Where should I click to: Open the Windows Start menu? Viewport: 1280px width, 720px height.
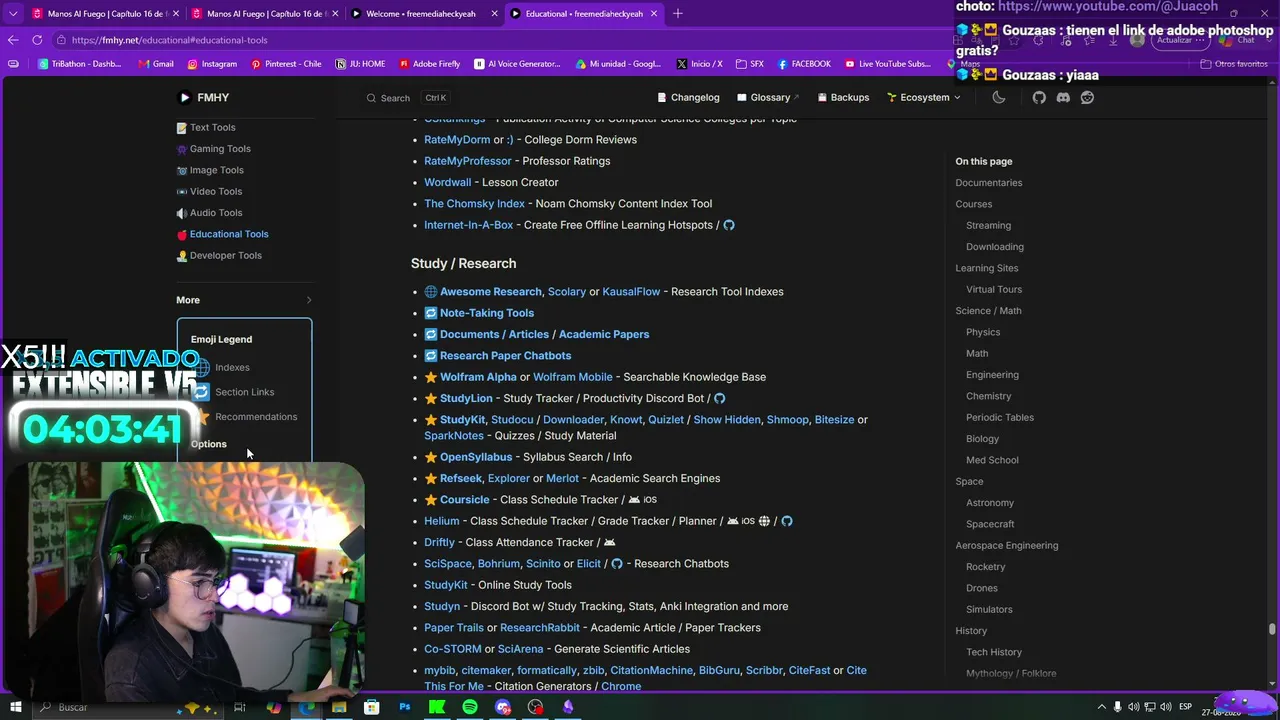pyautogui.click(x=15, y=707)
